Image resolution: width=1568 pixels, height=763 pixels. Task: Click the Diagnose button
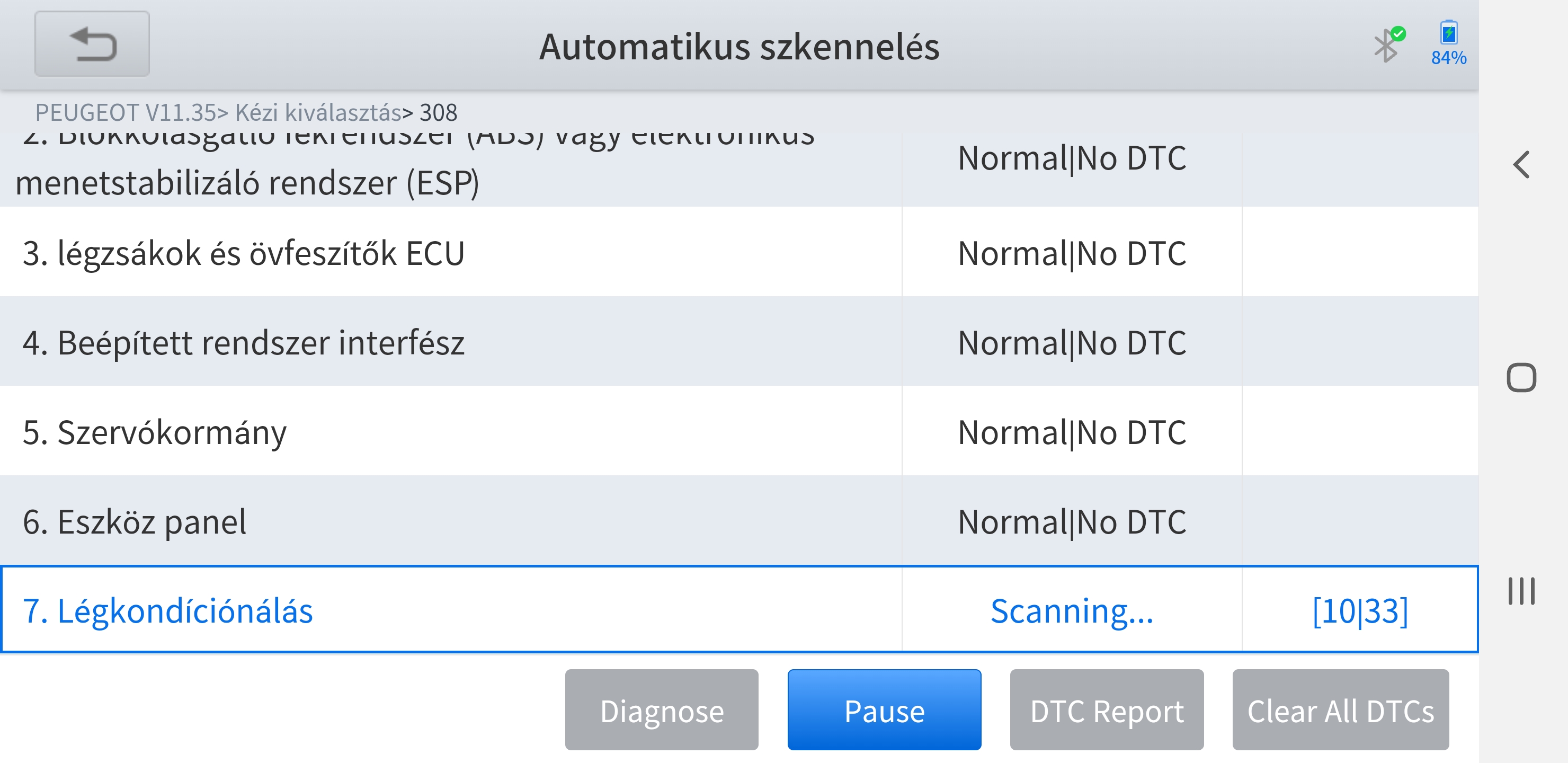coord(662,710)
